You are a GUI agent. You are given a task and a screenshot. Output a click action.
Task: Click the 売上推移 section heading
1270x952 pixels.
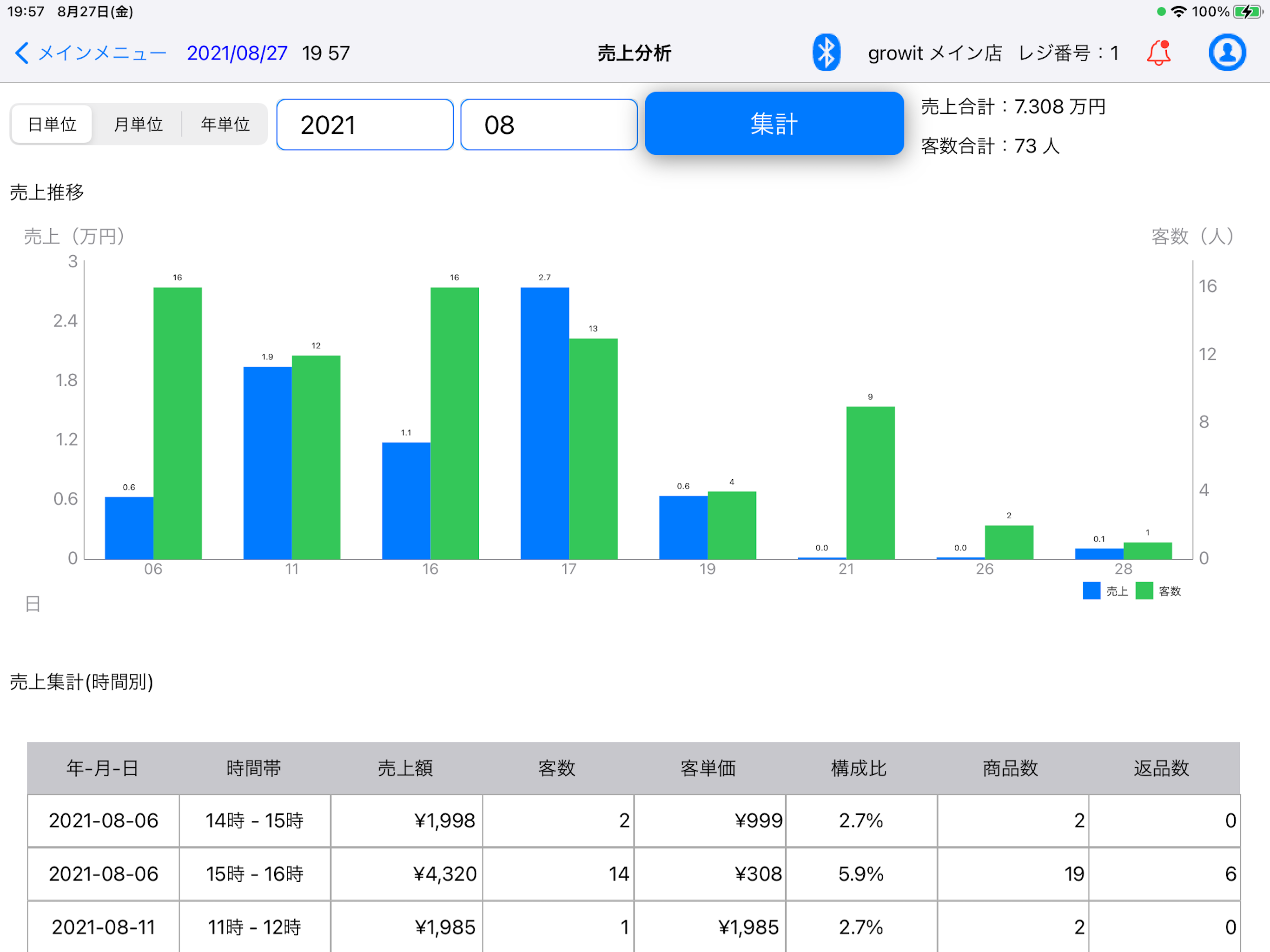click(46, 192)
